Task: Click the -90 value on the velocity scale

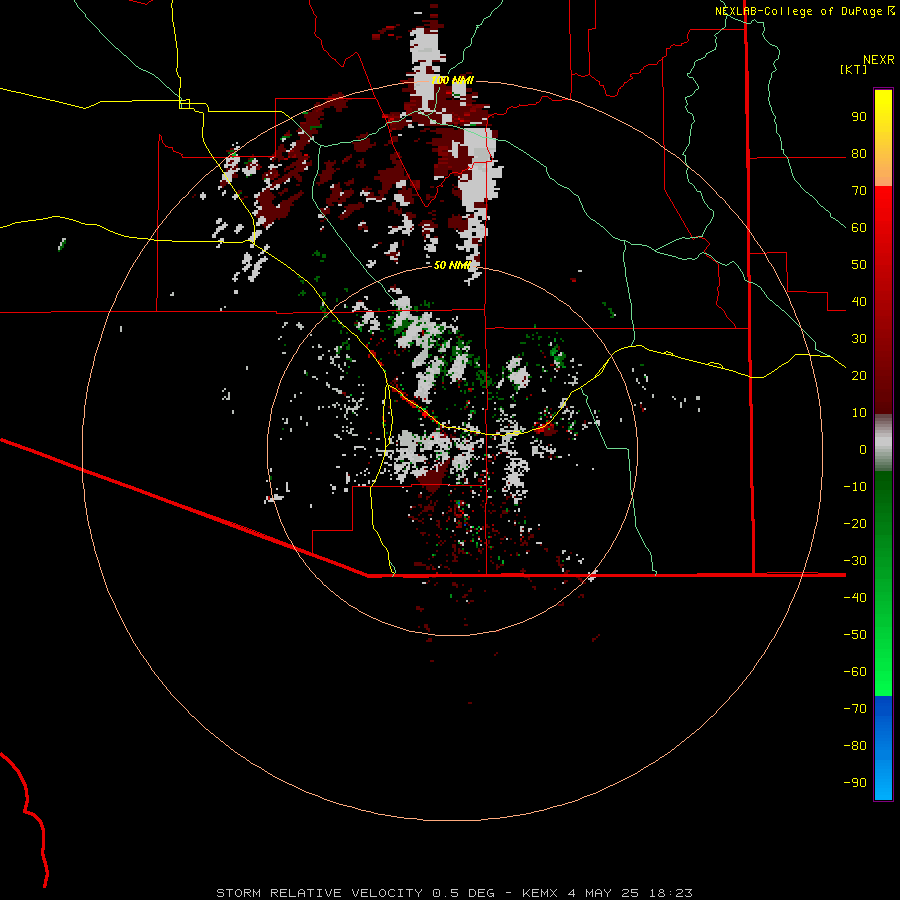Action: pos(855,783)
